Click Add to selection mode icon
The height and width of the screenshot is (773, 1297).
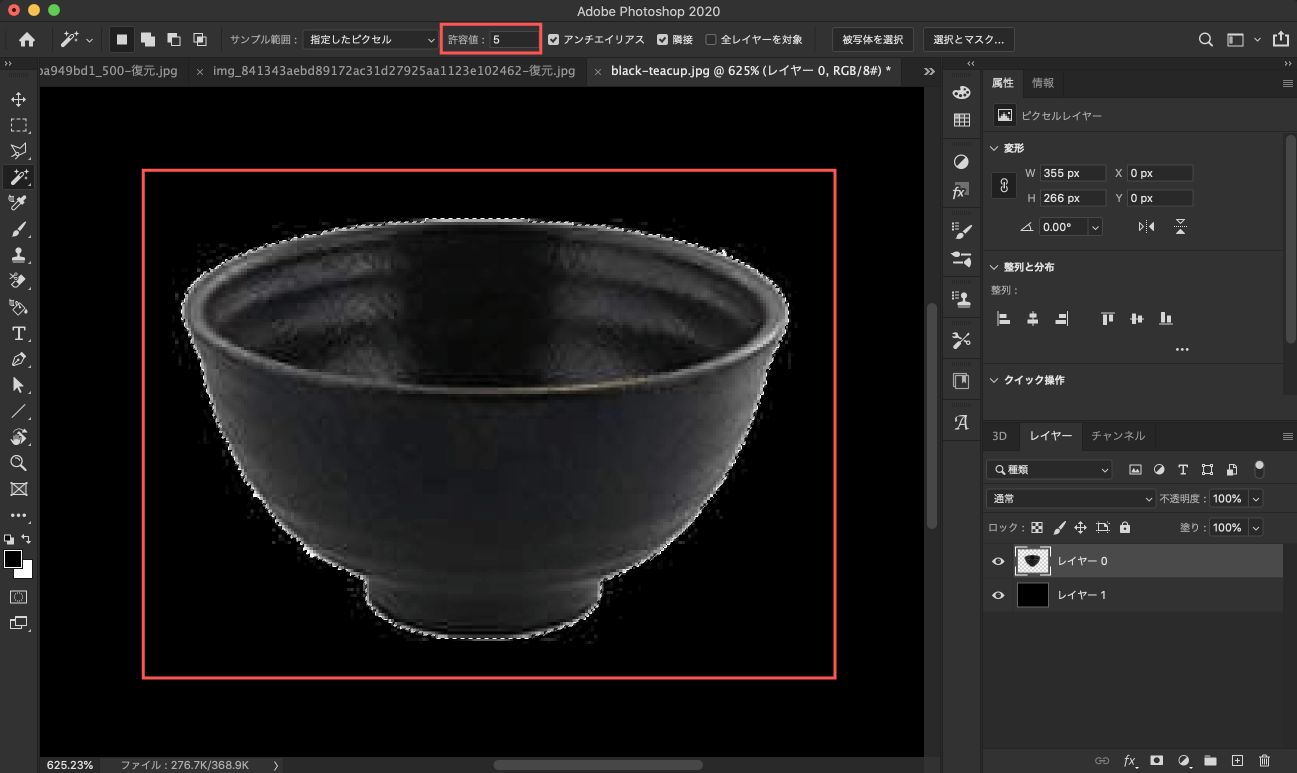pos(148,39)
